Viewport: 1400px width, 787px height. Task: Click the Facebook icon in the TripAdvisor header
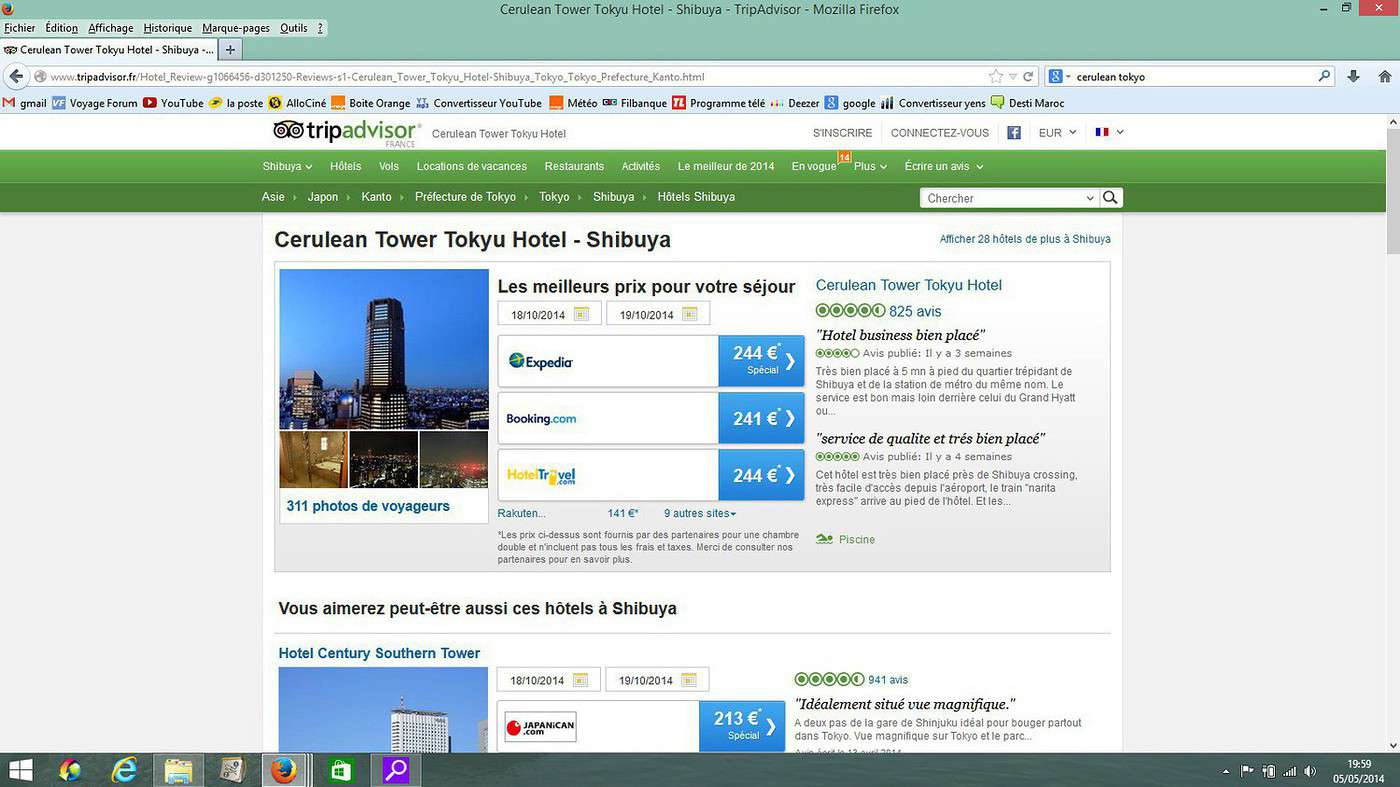pos(1013,132)
